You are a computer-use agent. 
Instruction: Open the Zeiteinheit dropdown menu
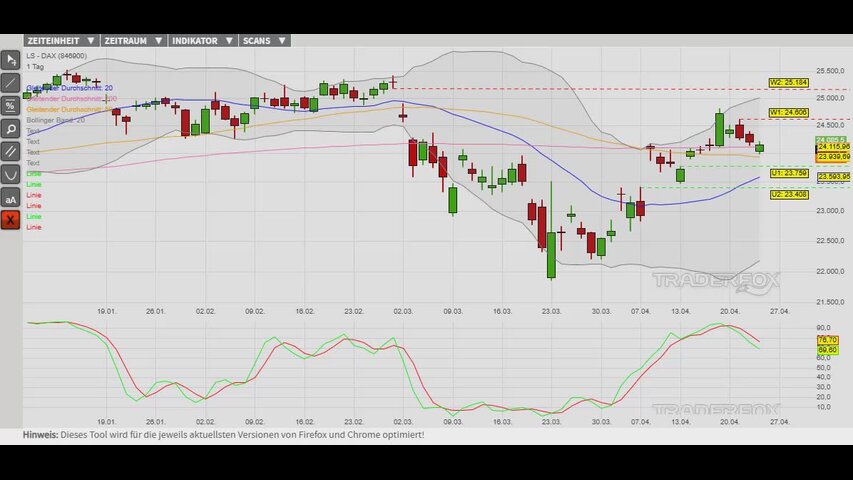coord(59,41)
